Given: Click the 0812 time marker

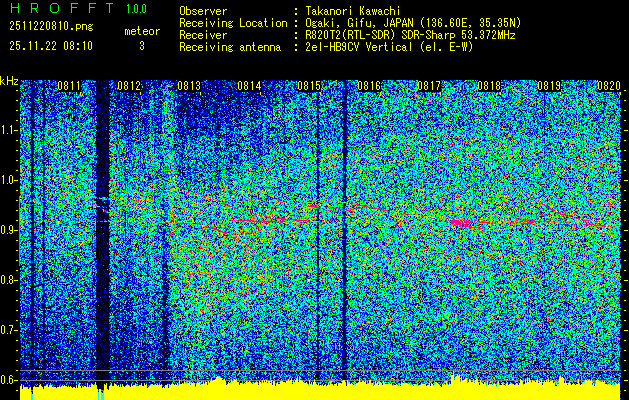Looking at the screenshot, I should [x=129, y=86].
